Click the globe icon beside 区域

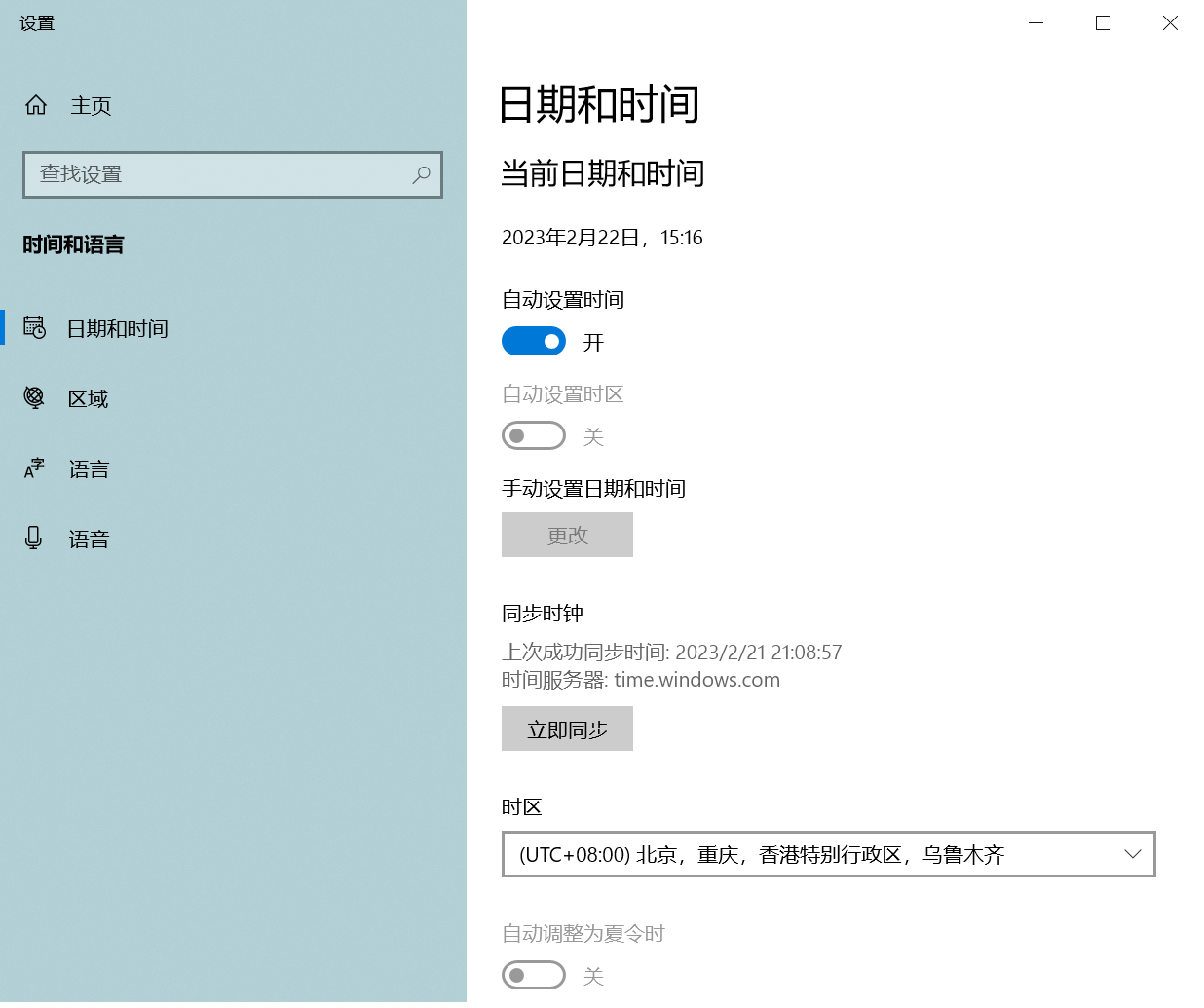pyautogui.click(x=34, y=397)
